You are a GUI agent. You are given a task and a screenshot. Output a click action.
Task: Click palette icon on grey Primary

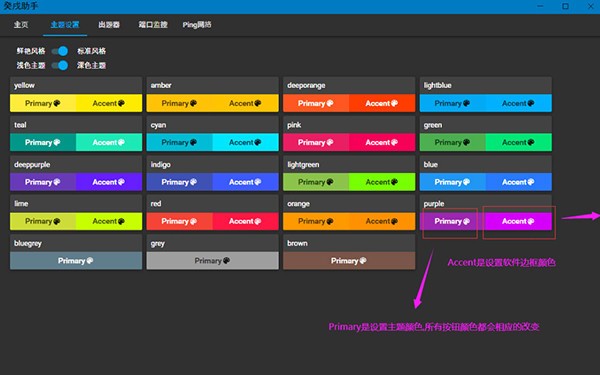coord(227,261)
